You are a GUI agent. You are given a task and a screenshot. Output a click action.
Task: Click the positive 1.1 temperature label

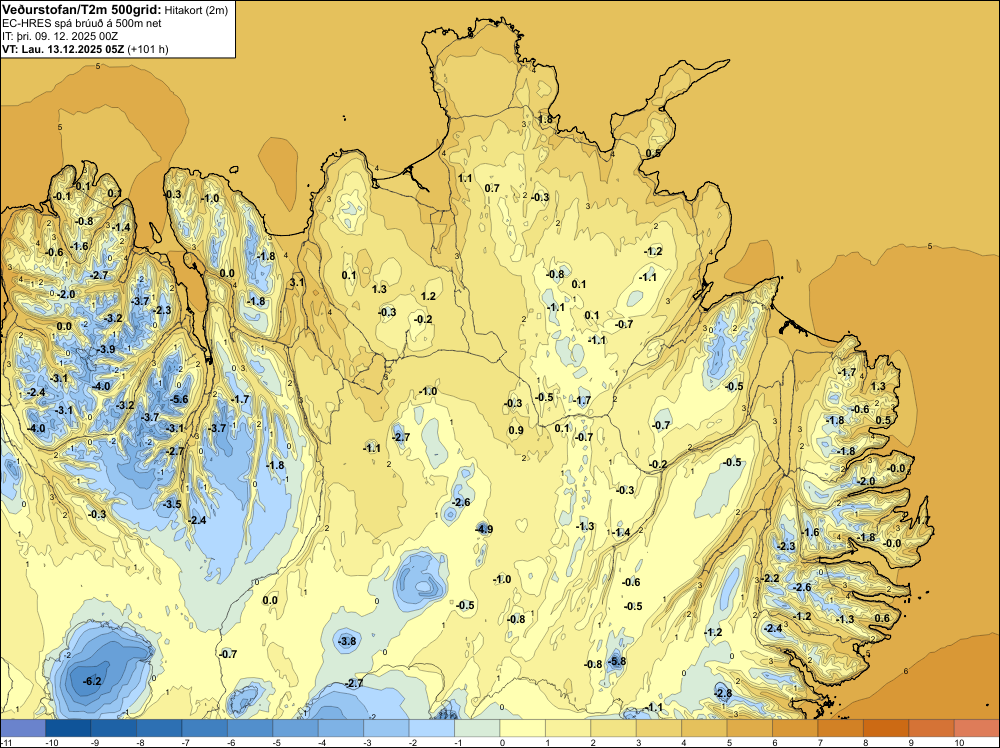coord(465,178)
